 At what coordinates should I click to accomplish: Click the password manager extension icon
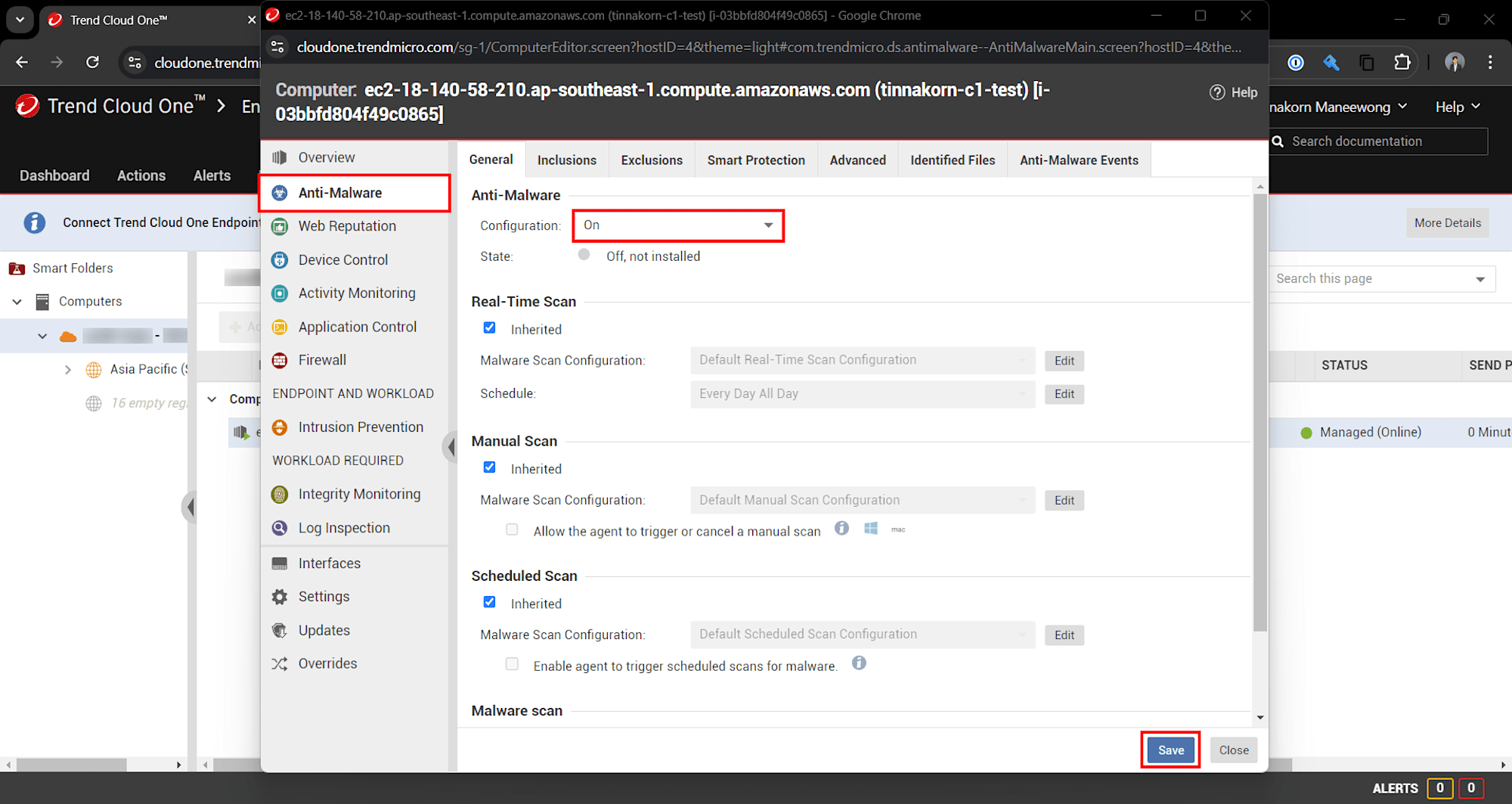(1296, 62)
